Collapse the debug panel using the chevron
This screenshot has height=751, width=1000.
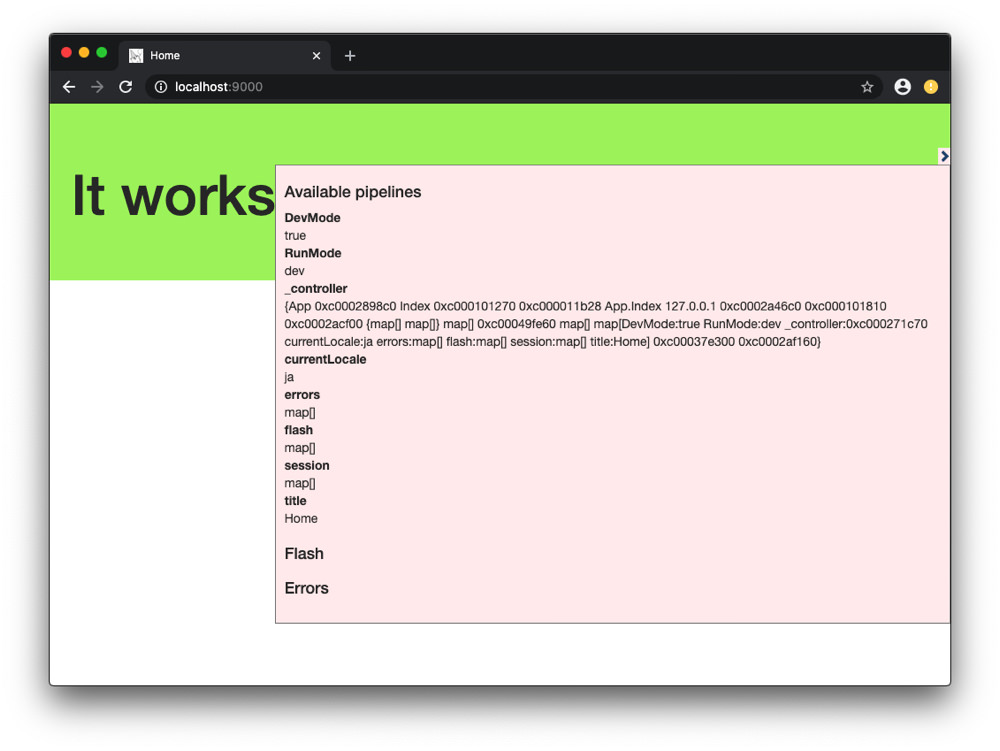944,156
